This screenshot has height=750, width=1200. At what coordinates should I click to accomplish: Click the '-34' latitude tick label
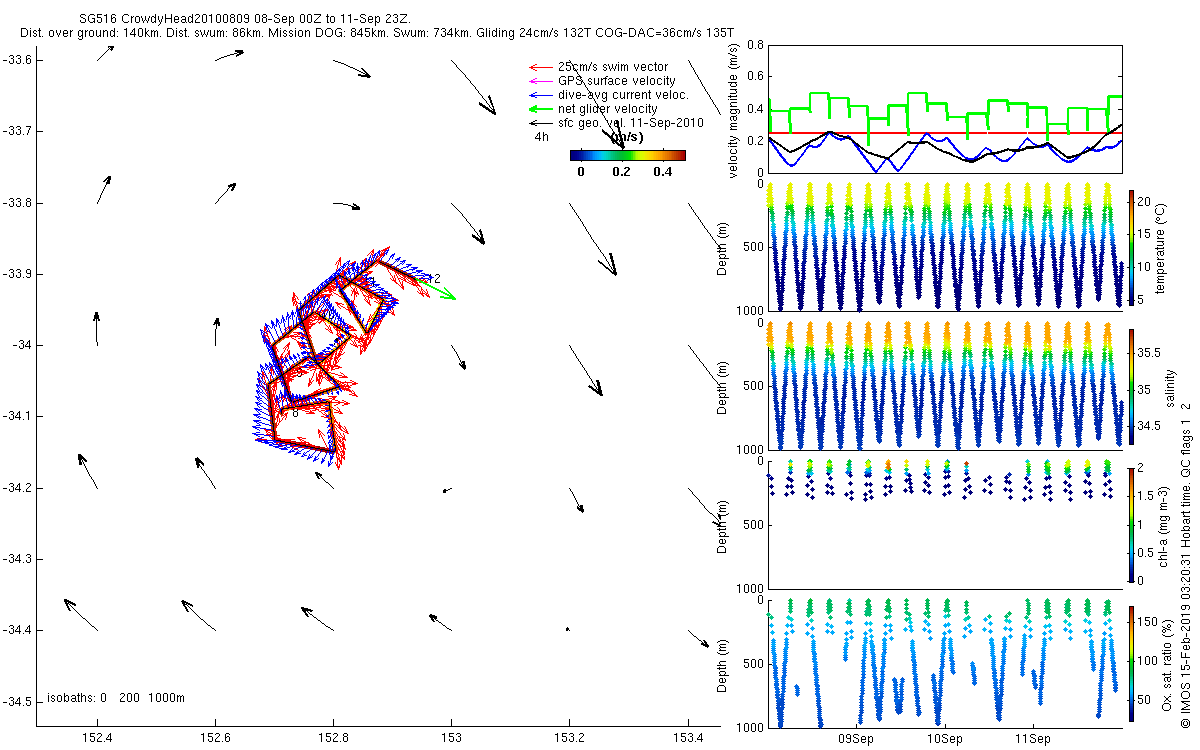(x=23, y=345)
